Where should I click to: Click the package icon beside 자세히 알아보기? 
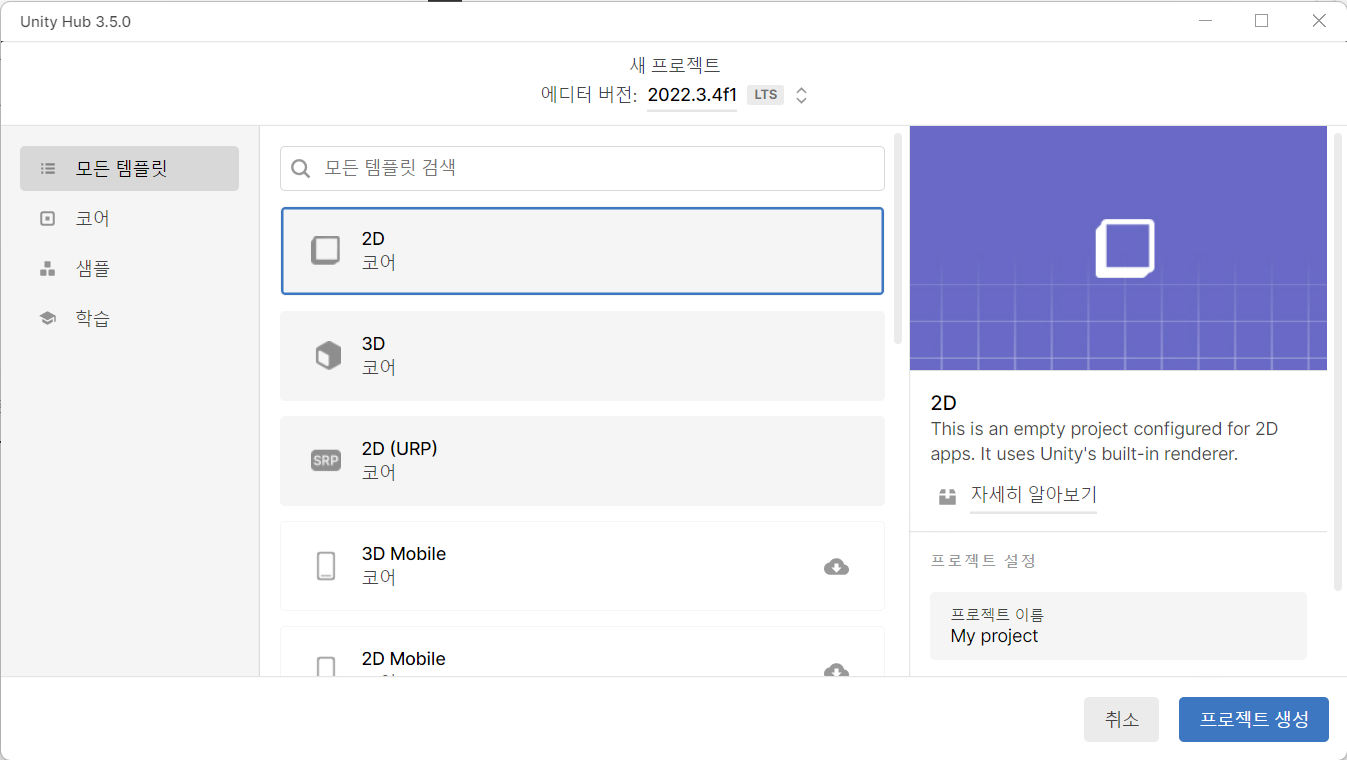tap(947, 496)
